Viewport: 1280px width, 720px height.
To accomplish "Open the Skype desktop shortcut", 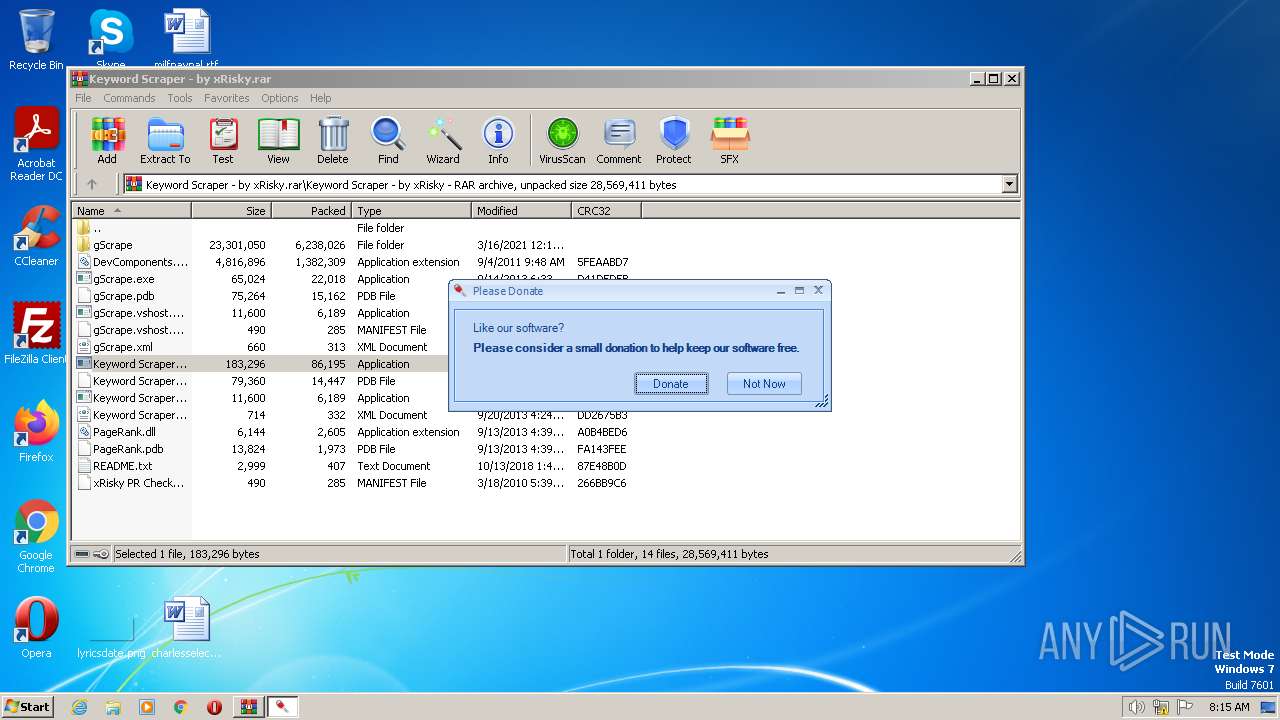I will click(x=110, y=38).
